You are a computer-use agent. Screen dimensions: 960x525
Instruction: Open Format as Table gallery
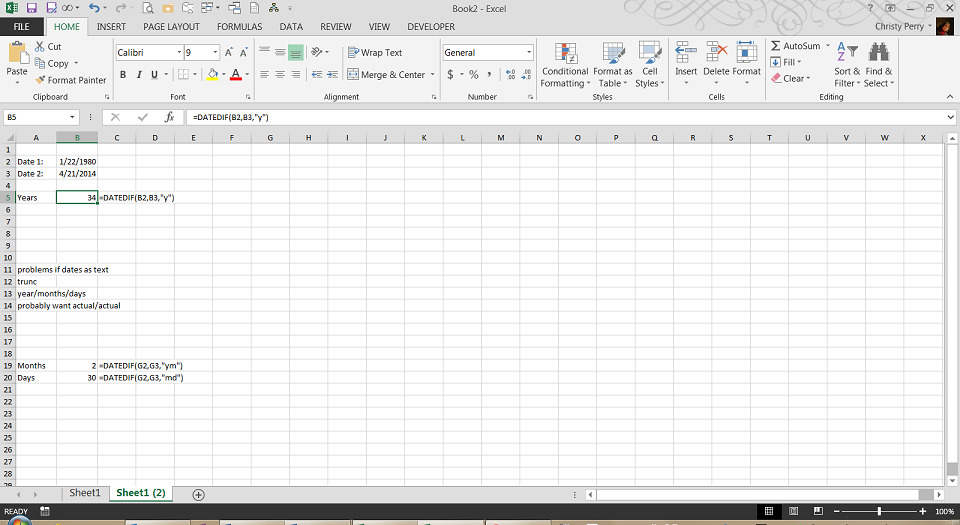point(612,65)
